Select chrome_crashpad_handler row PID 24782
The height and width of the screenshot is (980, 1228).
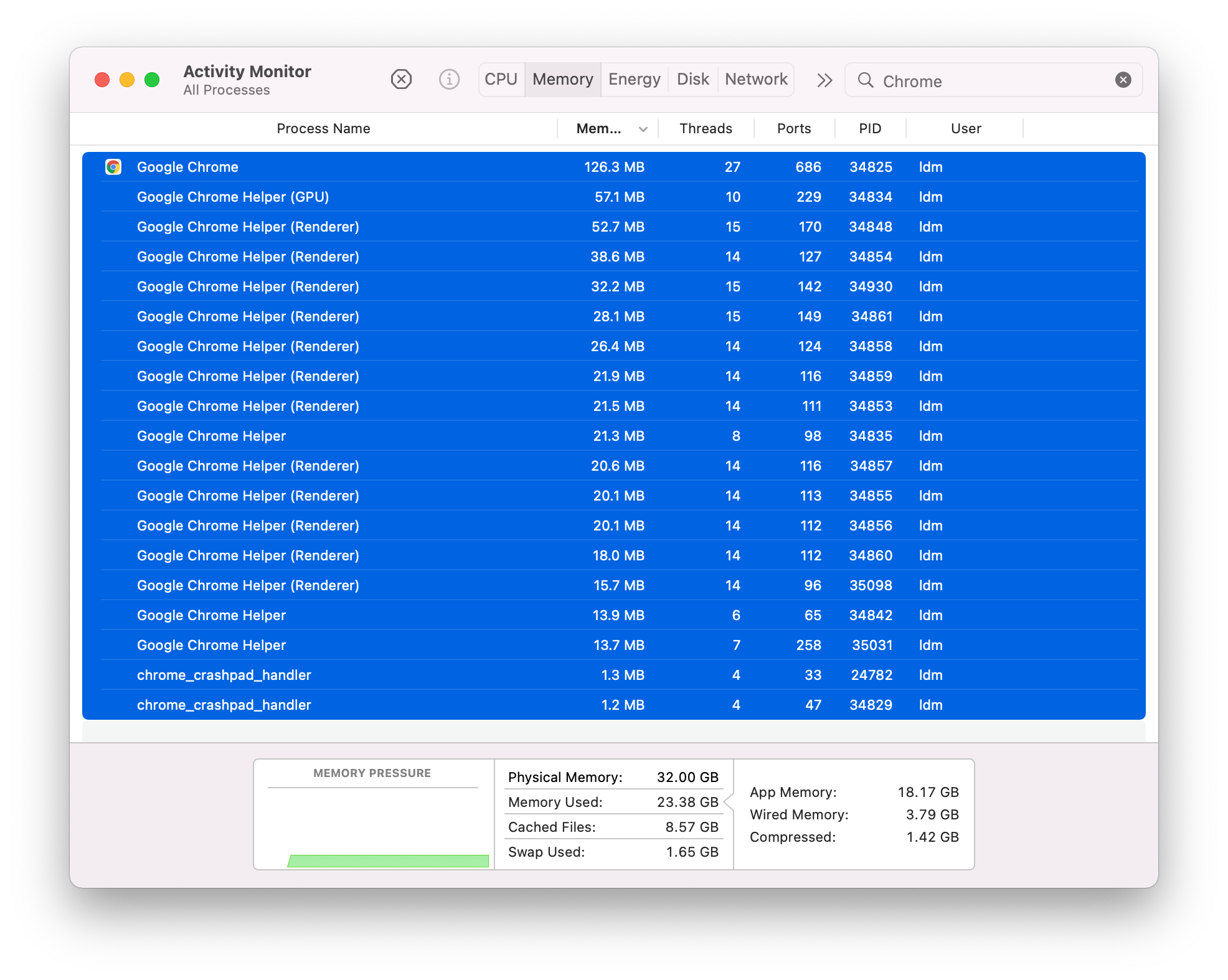pyautogui.click(x=614, y=675)
